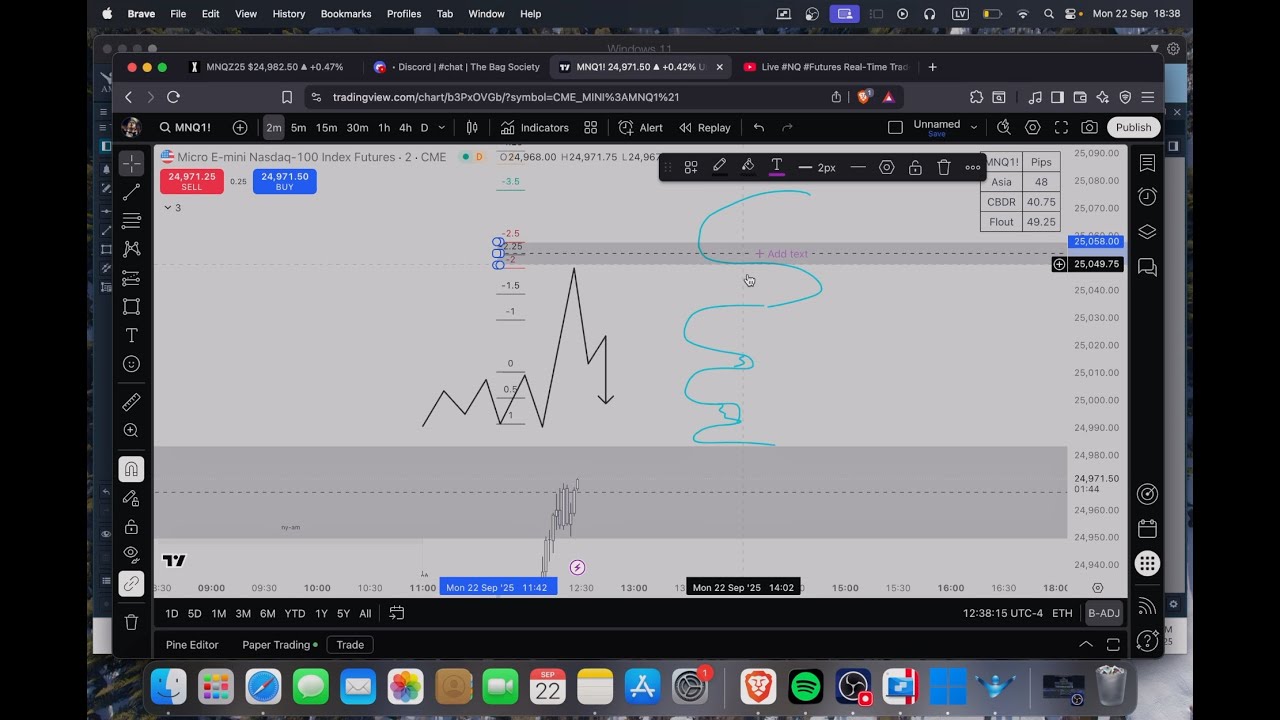Change drawing text color

(x=776, y=167)
